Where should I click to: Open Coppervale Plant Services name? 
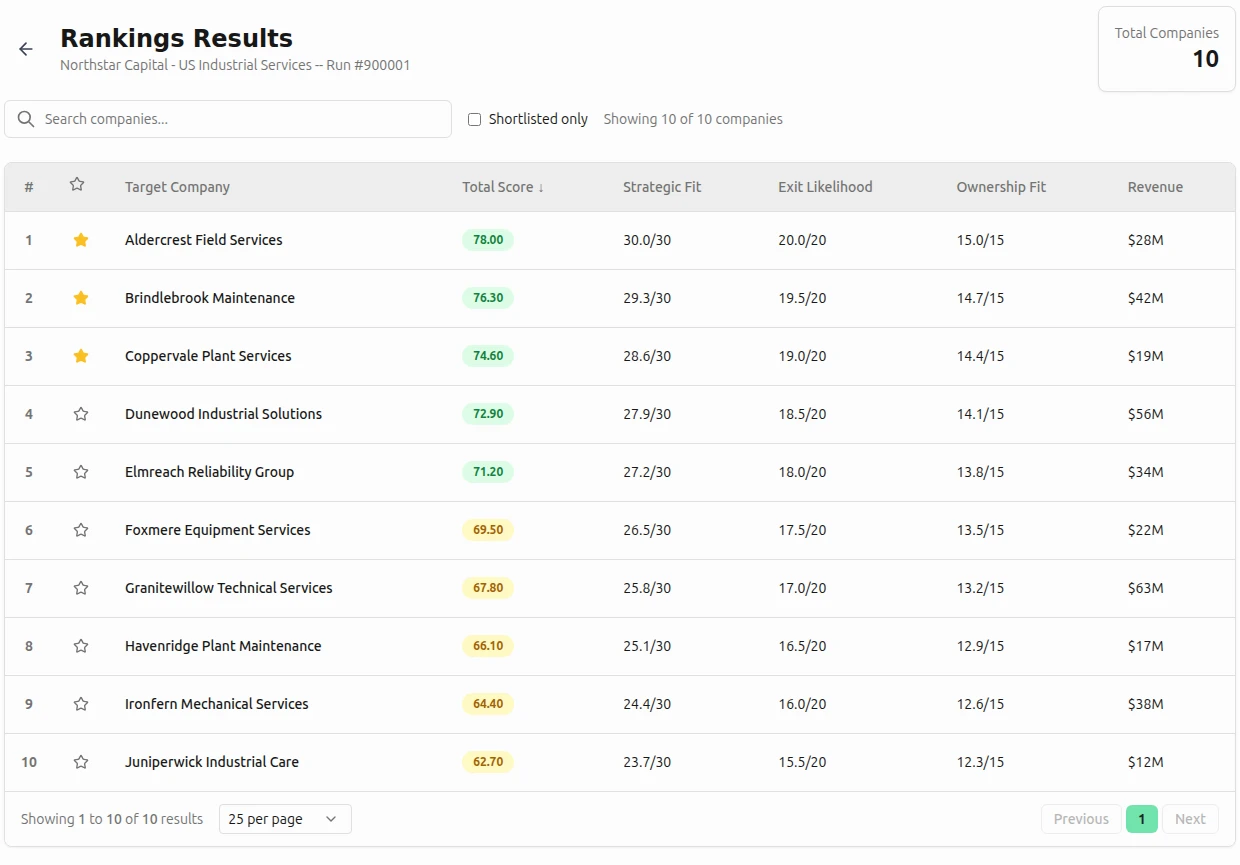208,356
